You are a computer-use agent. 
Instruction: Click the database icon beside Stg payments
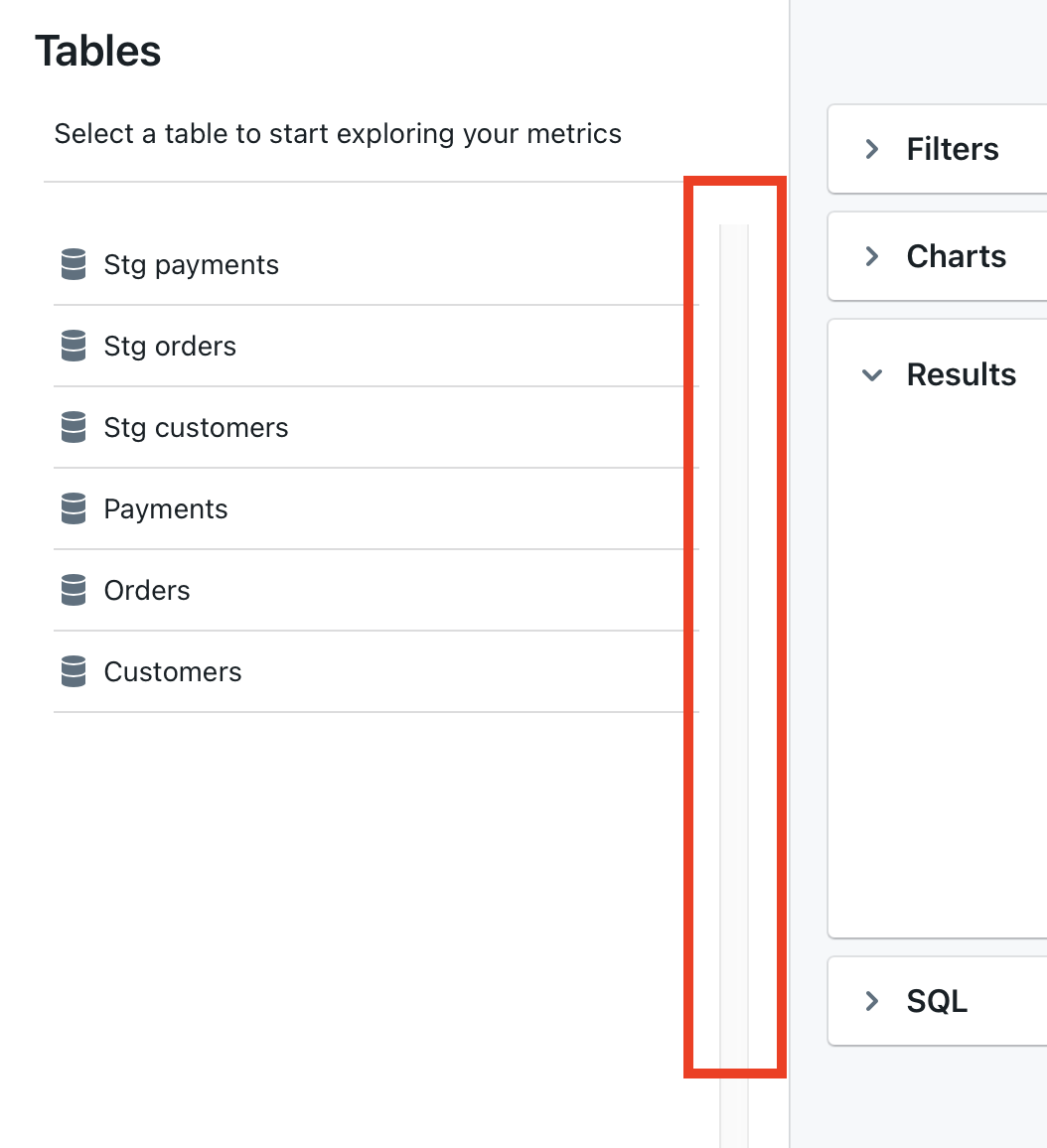[73, 264]
